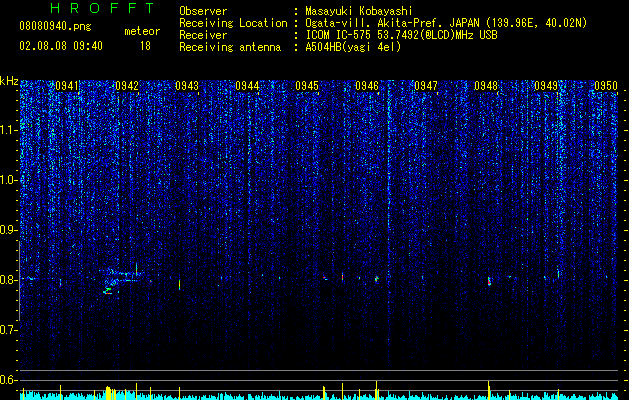This screenshot has width=629, height=400.
Task: Click the HROFFT title text
Action: (103, 8)
